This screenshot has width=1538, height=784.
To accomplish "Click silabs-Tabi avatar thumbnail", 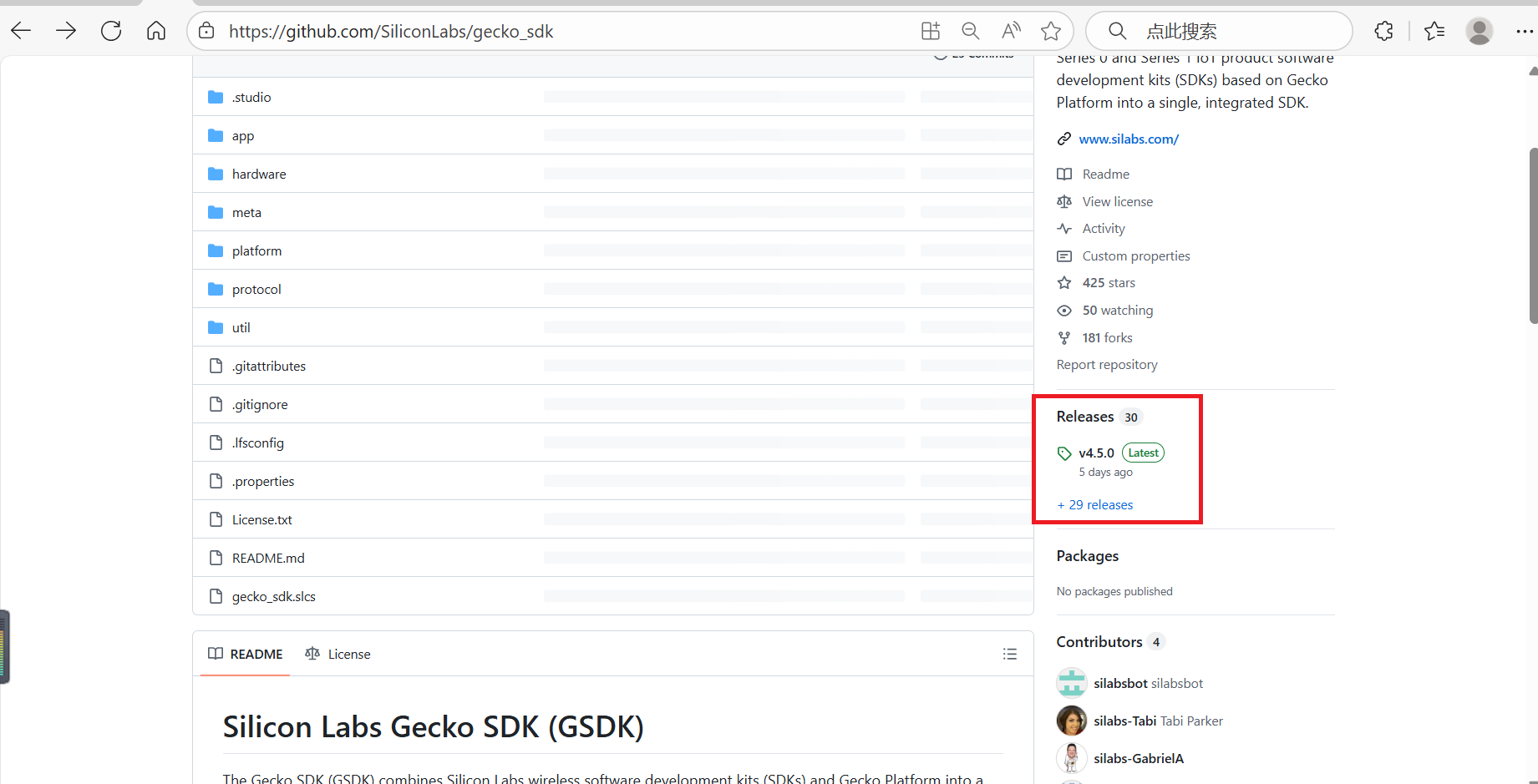I will 1072,721.
